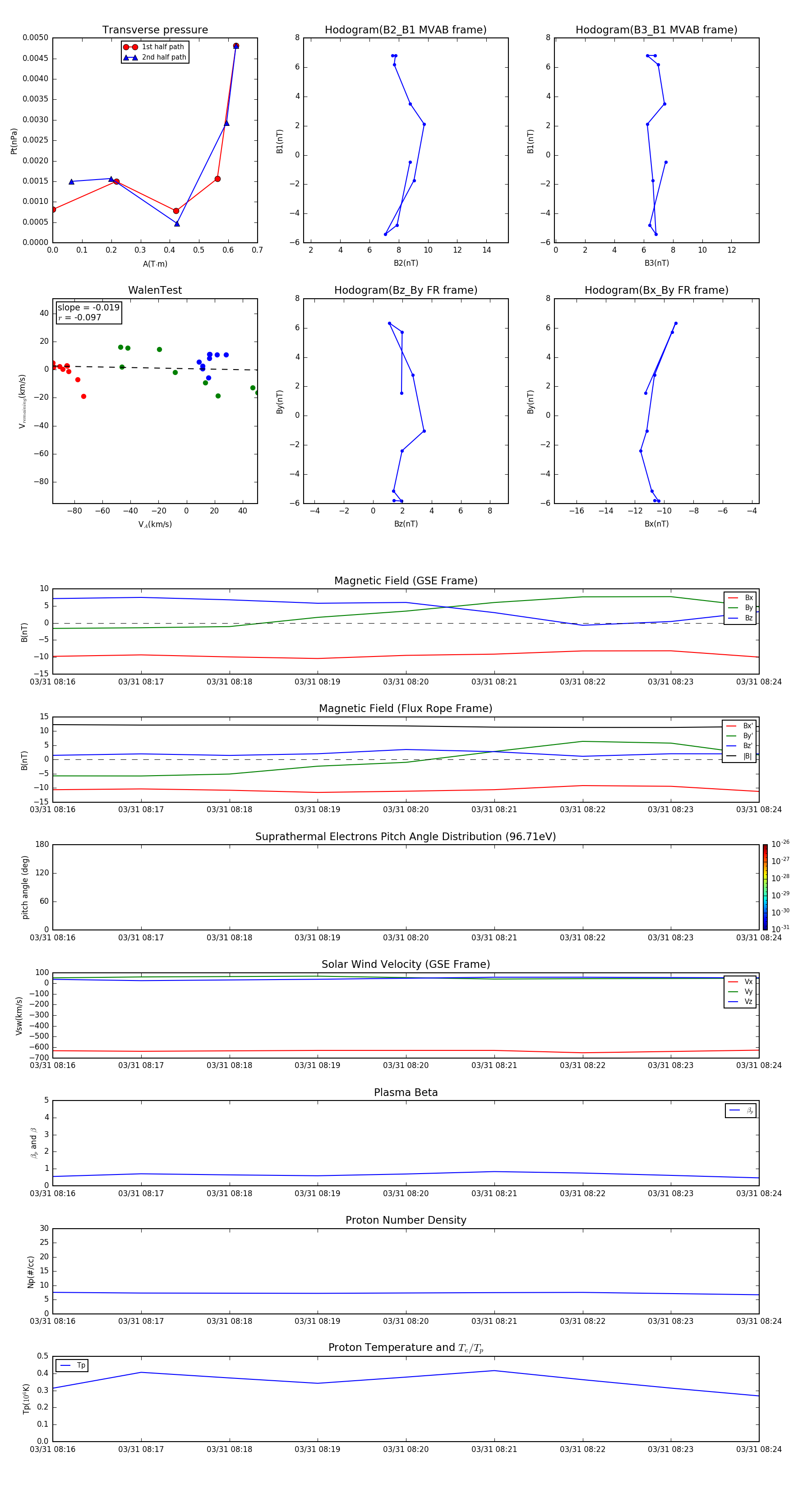
Task: Select the By legend entry in GSE magnetic field
Action: pyautogui.click(x=740, y=608)
